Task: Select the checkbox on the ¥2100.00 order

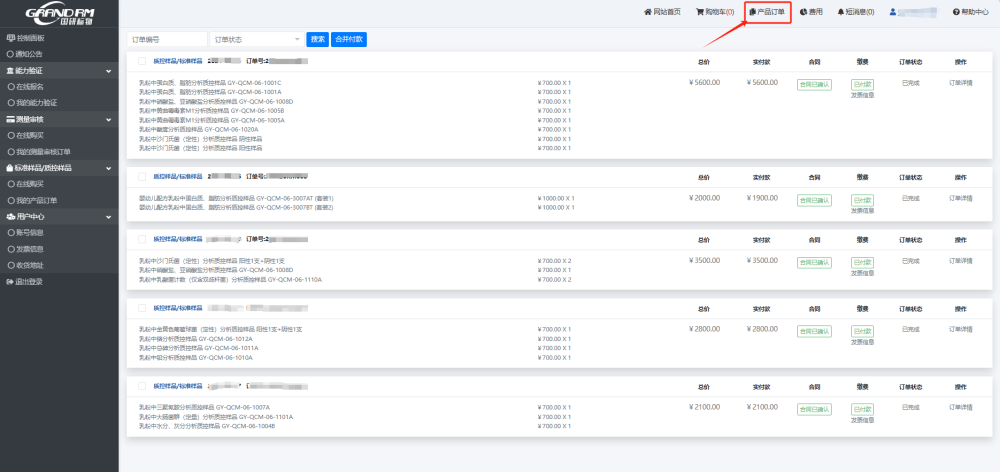Action: click(143, 385)
